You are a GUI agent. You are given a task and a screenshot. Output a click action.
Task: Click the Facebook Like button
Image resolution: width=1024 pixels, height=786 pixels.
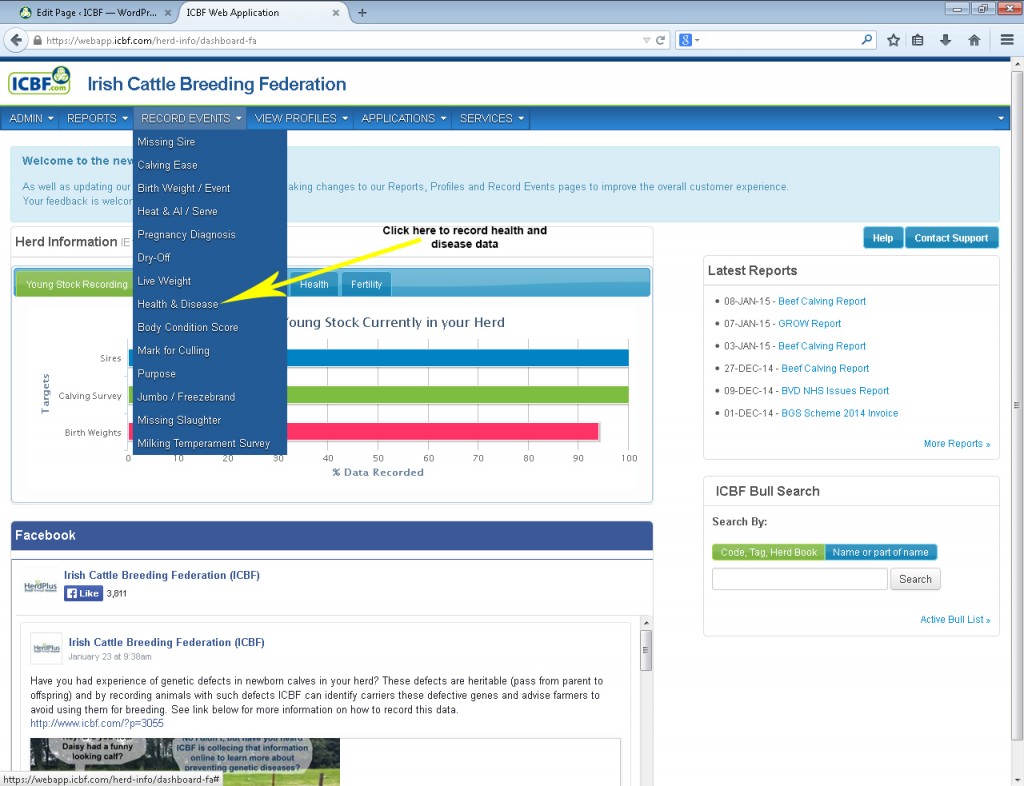tap(83, 593)
